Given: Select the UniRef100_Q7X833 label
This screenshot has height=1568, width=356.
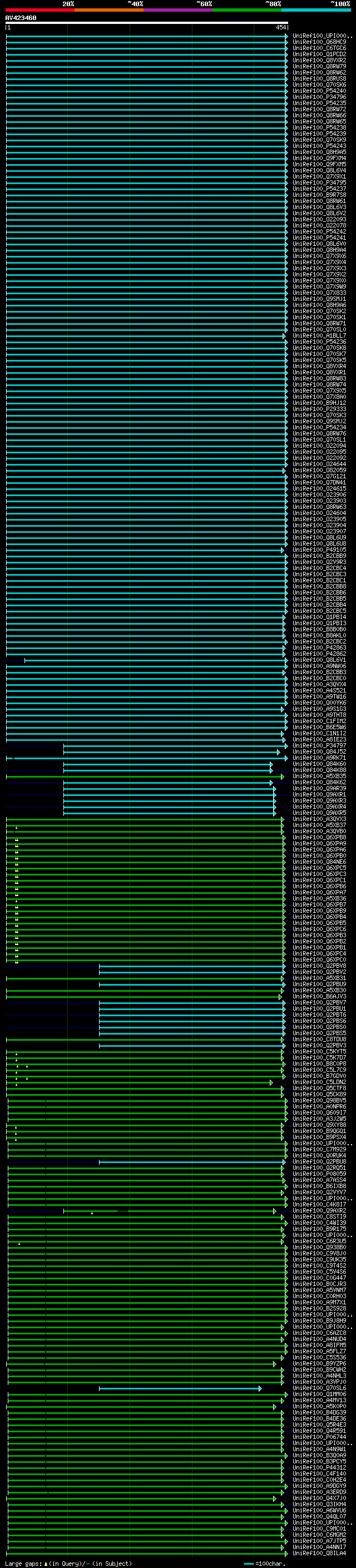Looking at the screenshot, I should coord(319,293).
